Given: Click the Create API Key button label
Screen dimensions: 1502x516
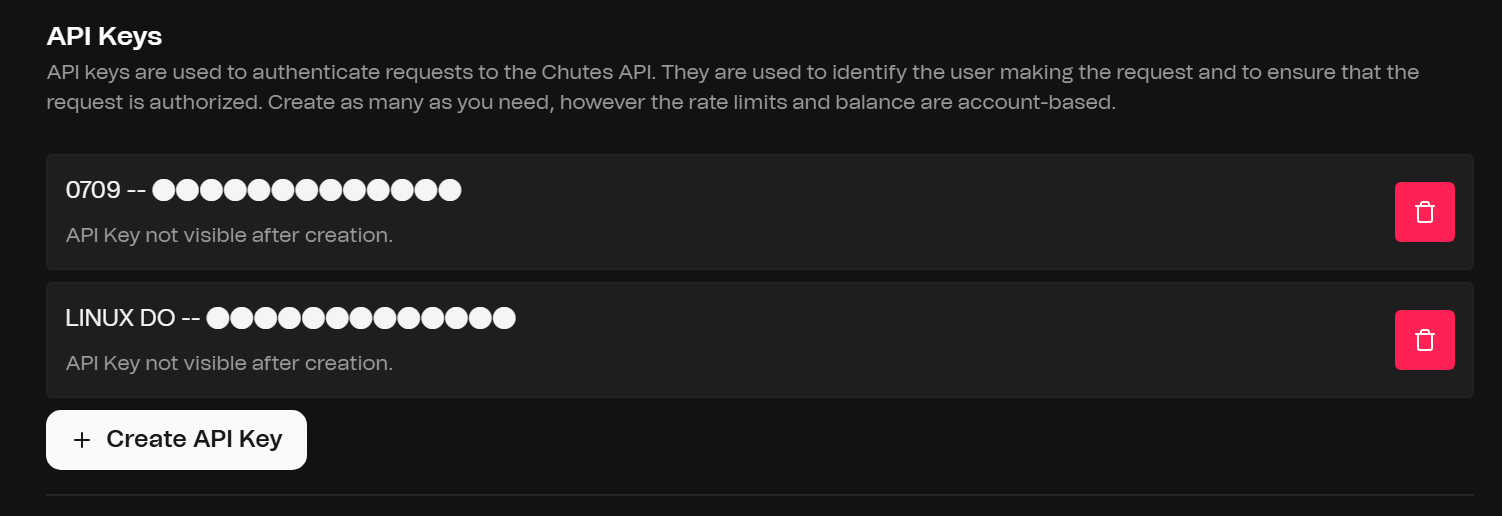Looking at the screenshot, I should click(194, 439).
